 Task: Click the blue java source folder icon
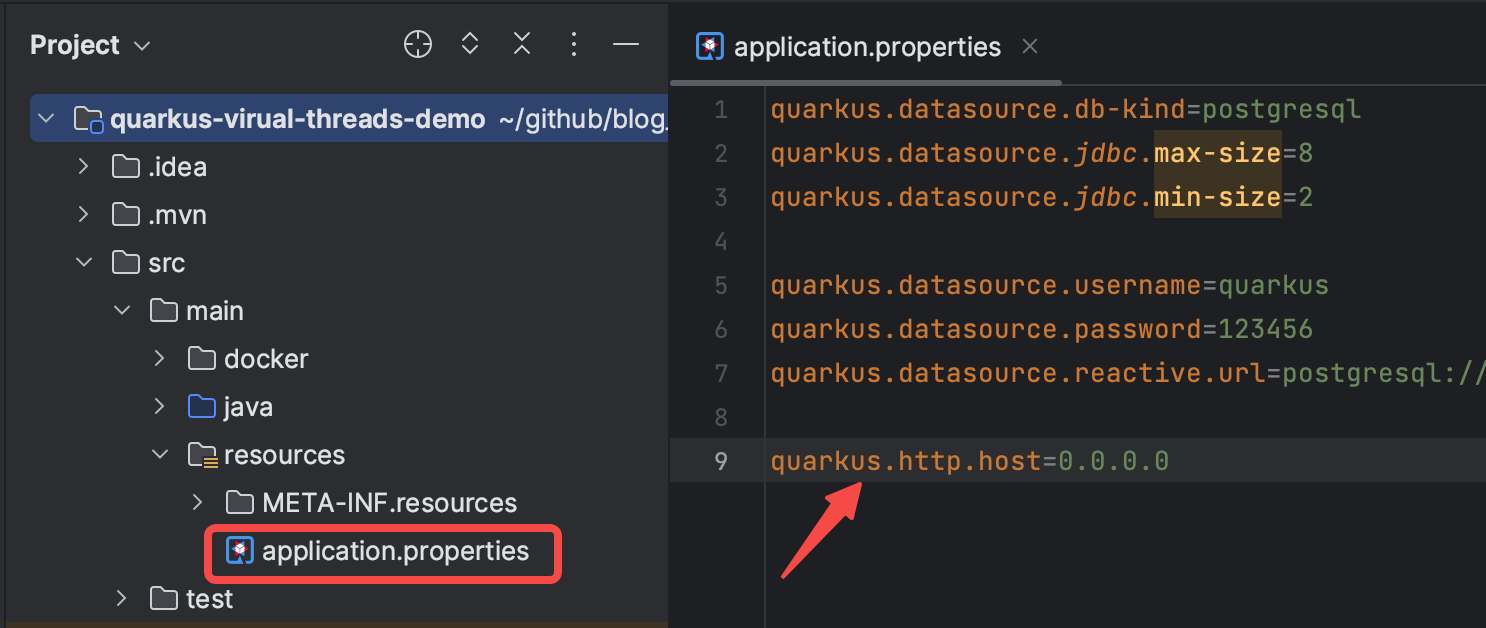(x=202, y=407)
